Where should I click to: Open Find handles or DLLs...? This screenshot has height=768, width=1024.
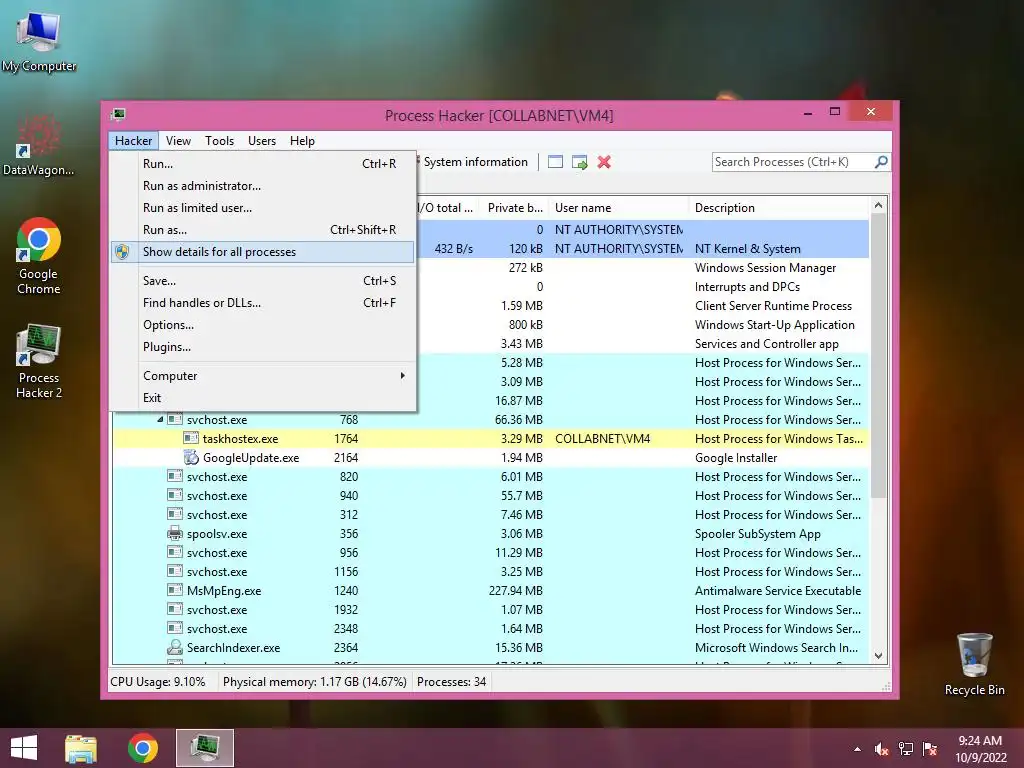pyautogui.click(x=263, y=303)
